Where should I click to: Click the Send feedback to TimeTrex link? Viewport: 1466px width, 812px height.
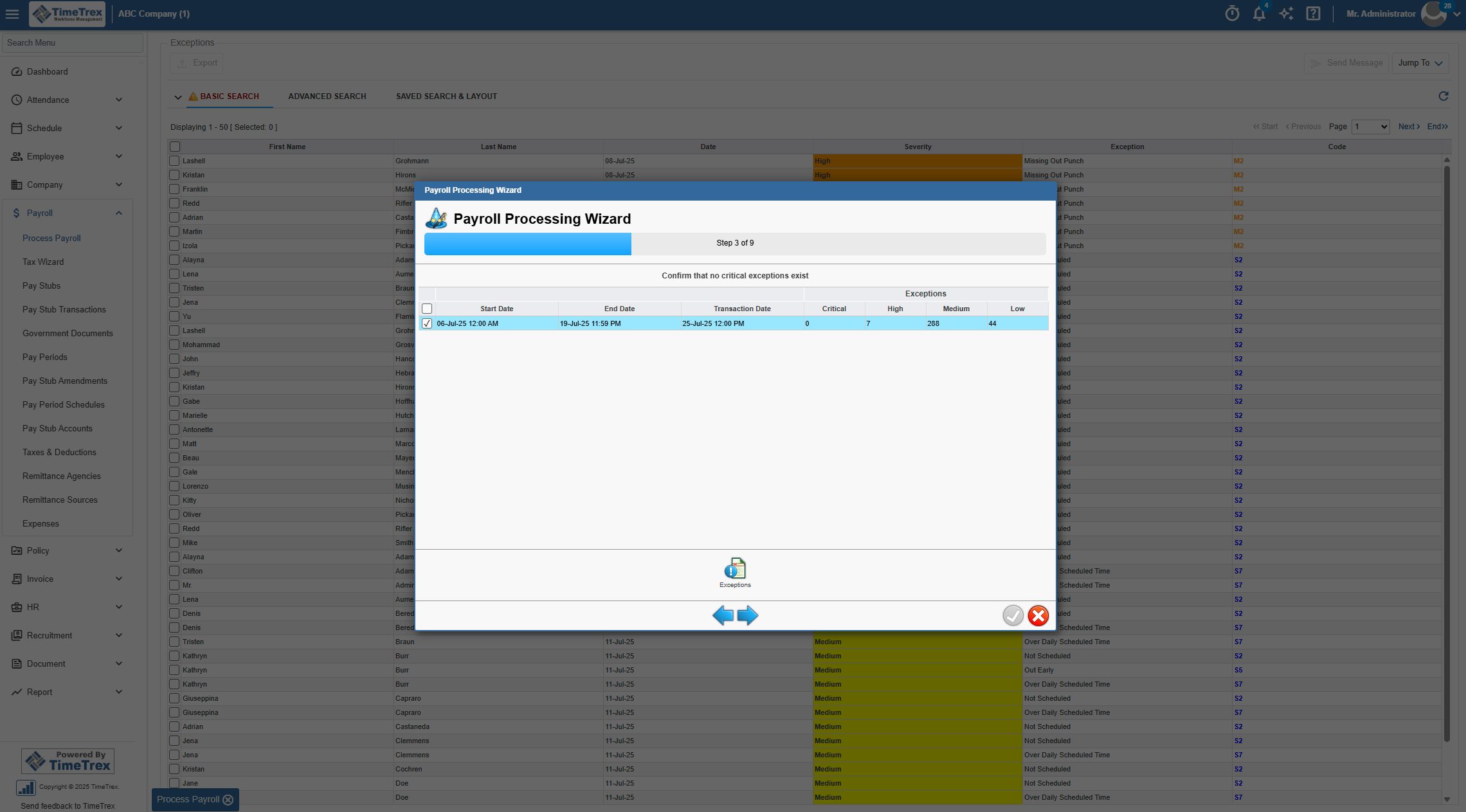click(67, 805)
